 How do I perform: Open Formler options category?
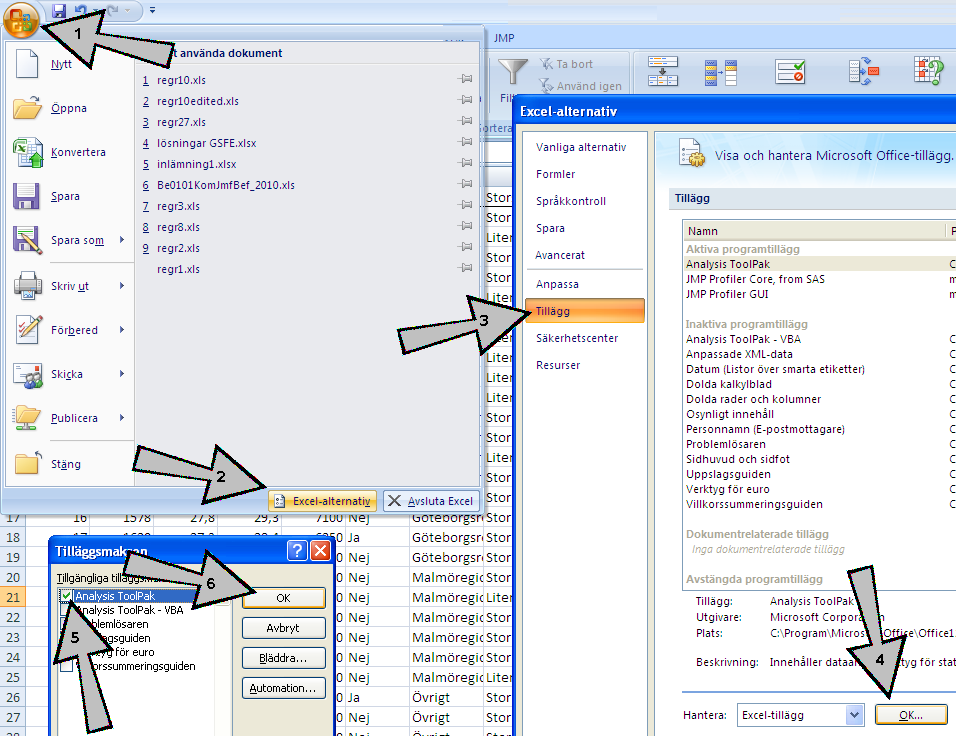[x=555, y=174]
